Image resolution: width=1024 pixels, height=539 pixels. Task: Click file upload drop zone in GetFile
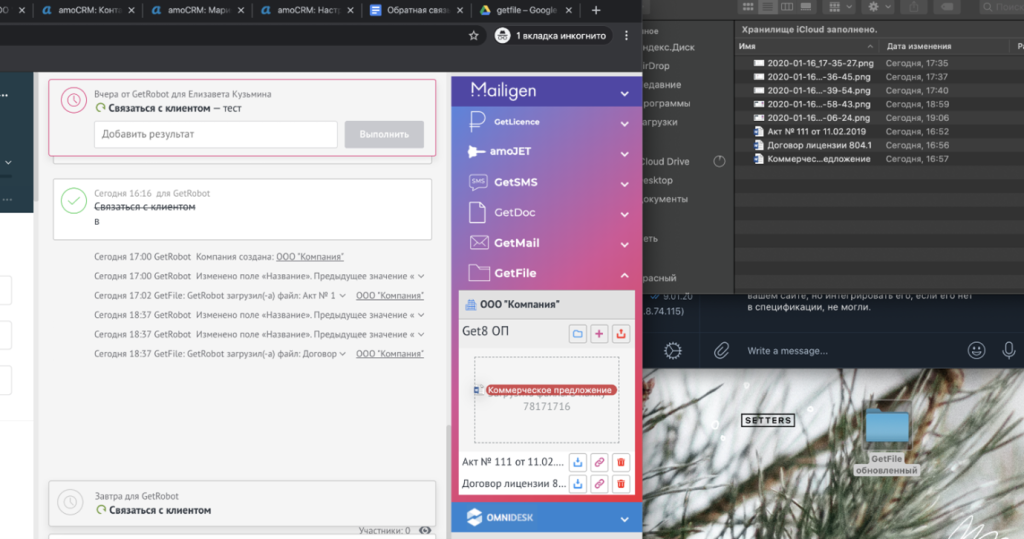547,400
